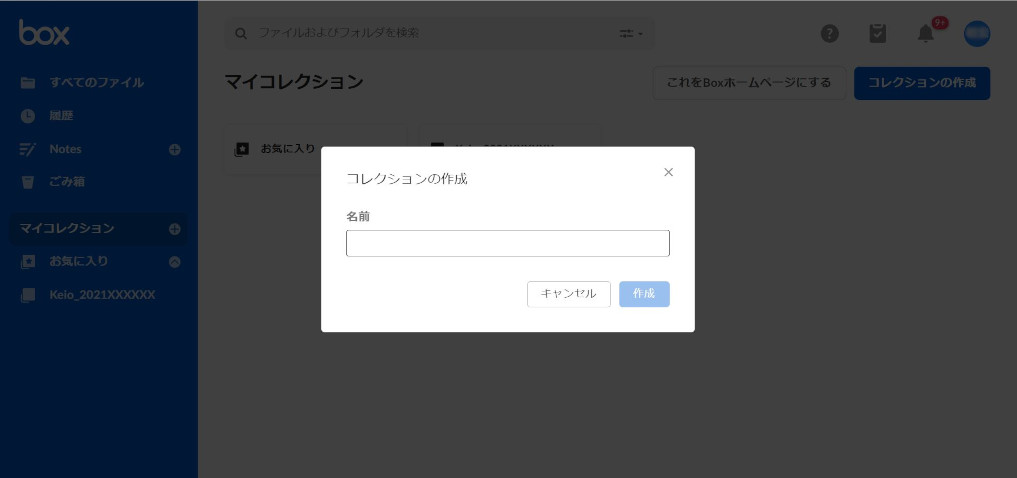Click the キャンセル button in dialog

pos(568,294)
